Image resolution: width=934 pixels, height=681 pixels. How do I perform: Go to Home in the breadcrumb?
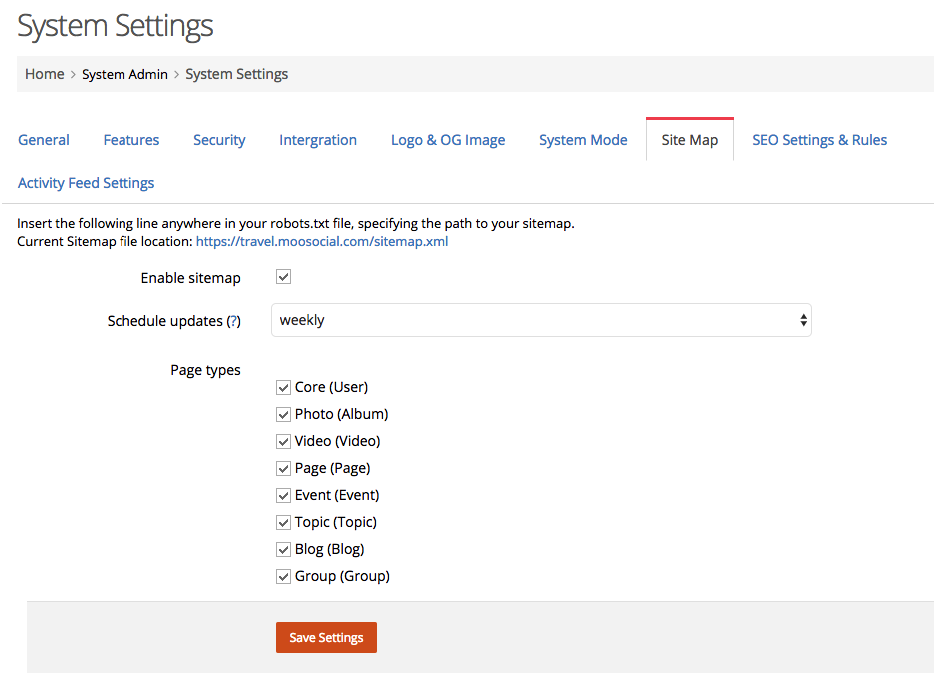pyautogui.click(x=45, y=74)
